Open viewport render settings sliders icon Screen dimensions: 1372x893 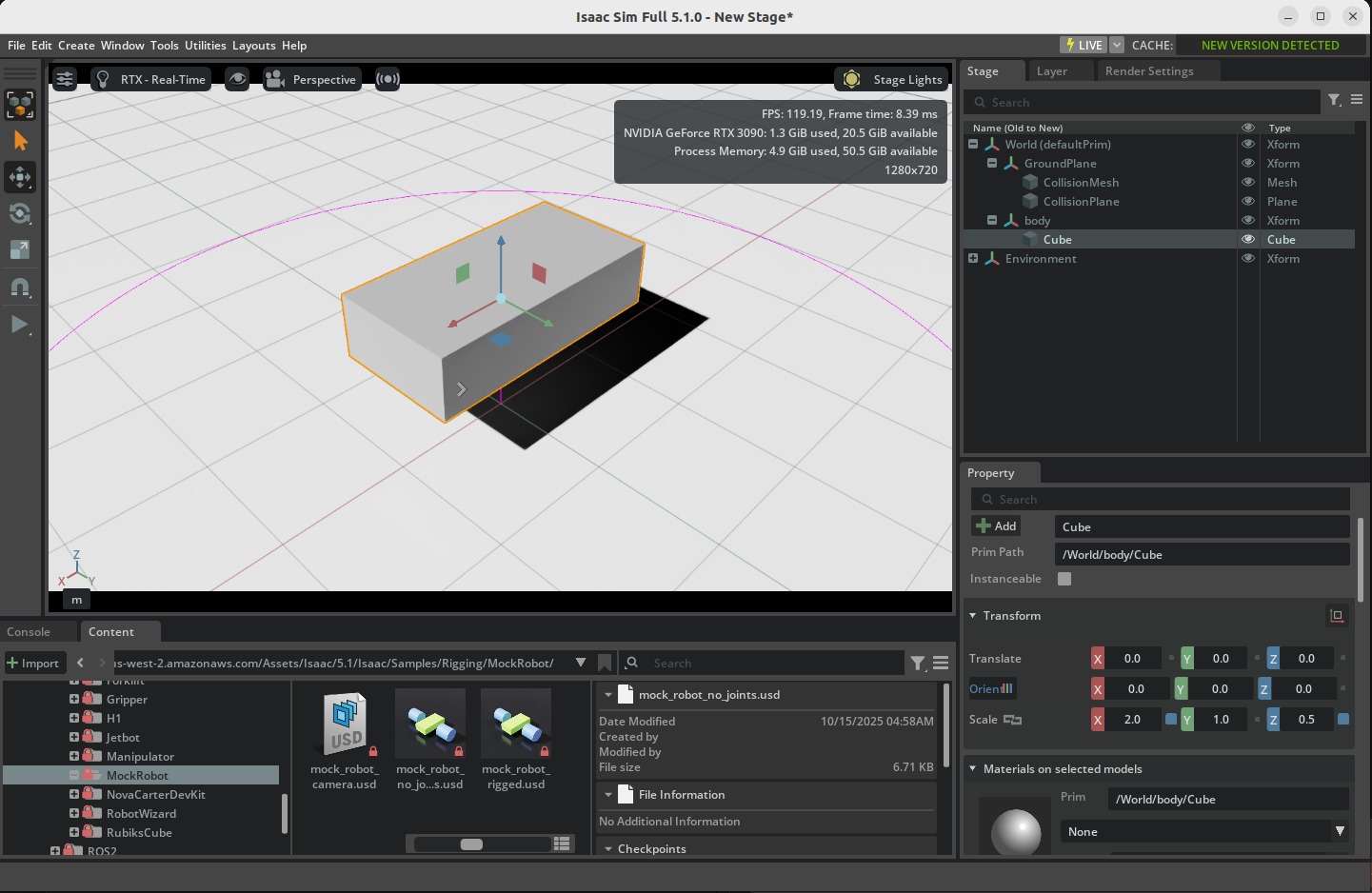coord(64,79)
